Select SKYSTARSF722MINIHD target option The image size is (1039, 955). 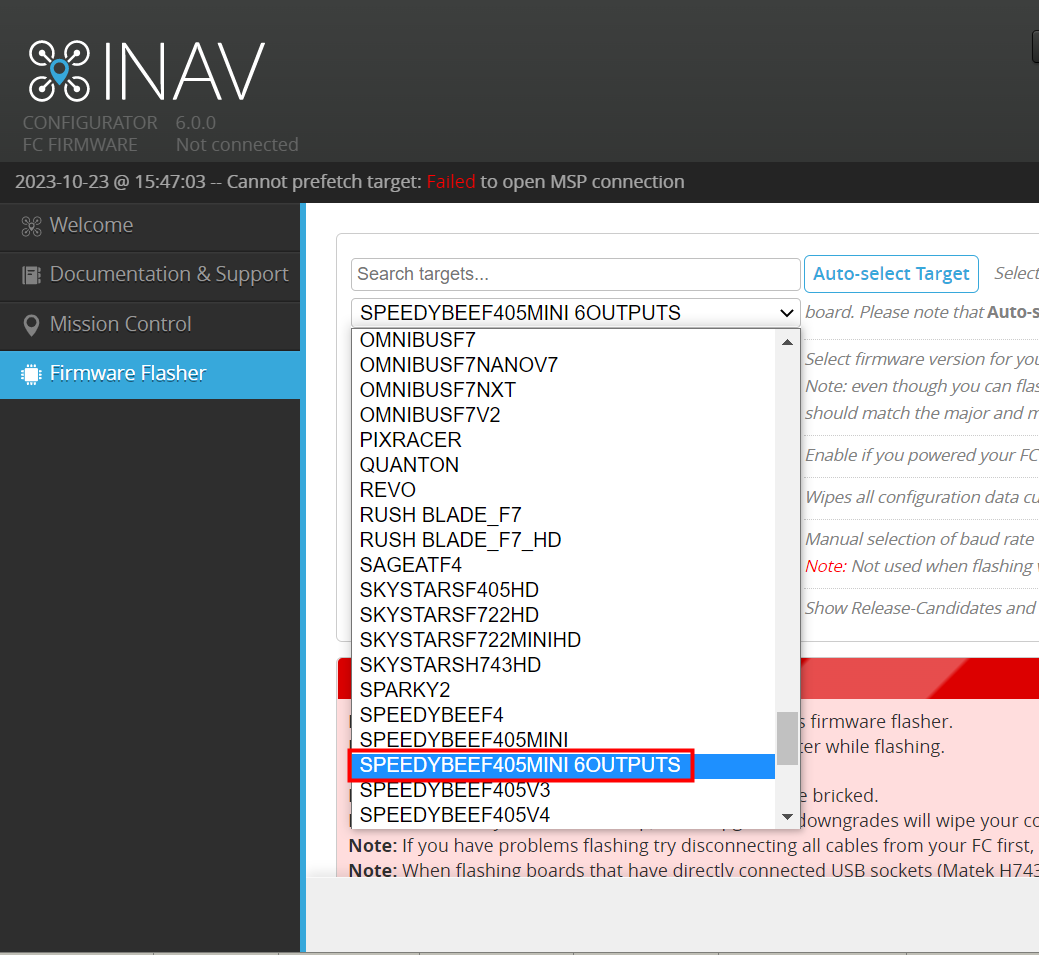click(x=564, y=640)
